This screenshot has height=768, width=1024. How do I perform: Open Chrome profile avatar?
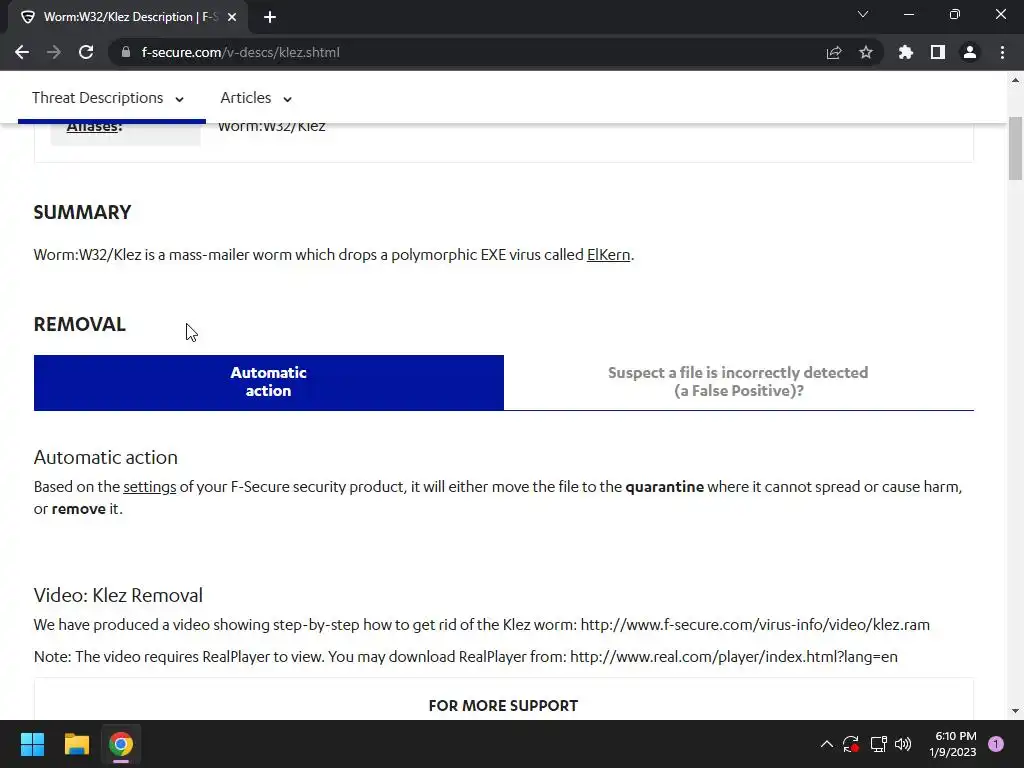pos(970,52)
